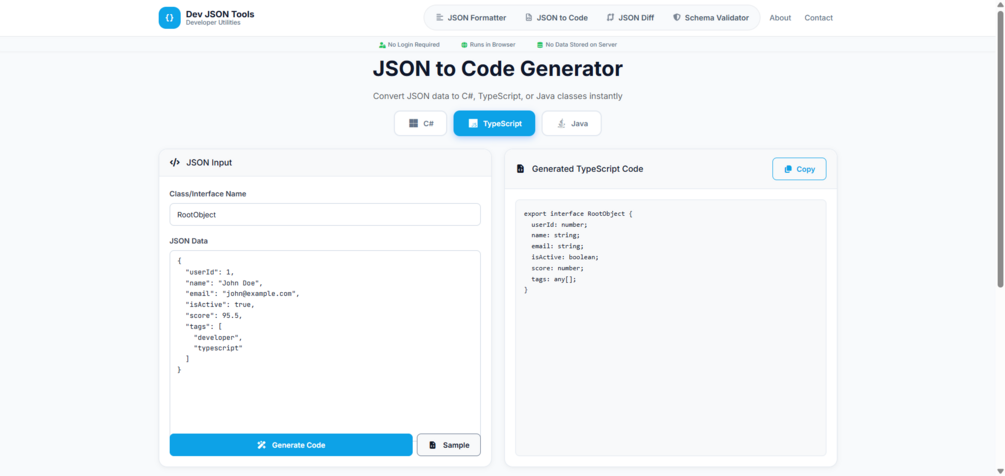Image resolution: width=1005 pixels, height=476 pixels.
Task: Switch output language to Java
Action: (x=571, y=123)
